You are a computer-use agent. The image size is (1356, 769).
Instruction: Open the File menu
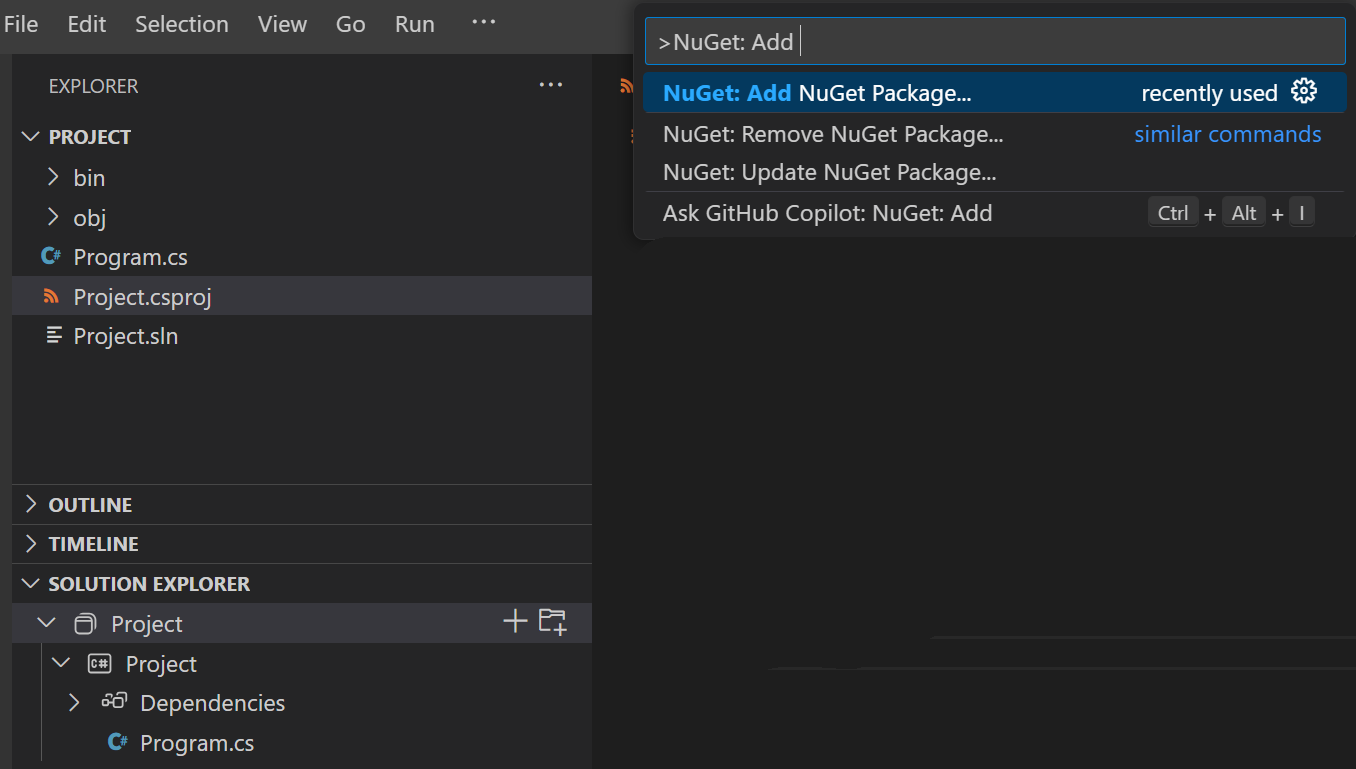(20, 24)
